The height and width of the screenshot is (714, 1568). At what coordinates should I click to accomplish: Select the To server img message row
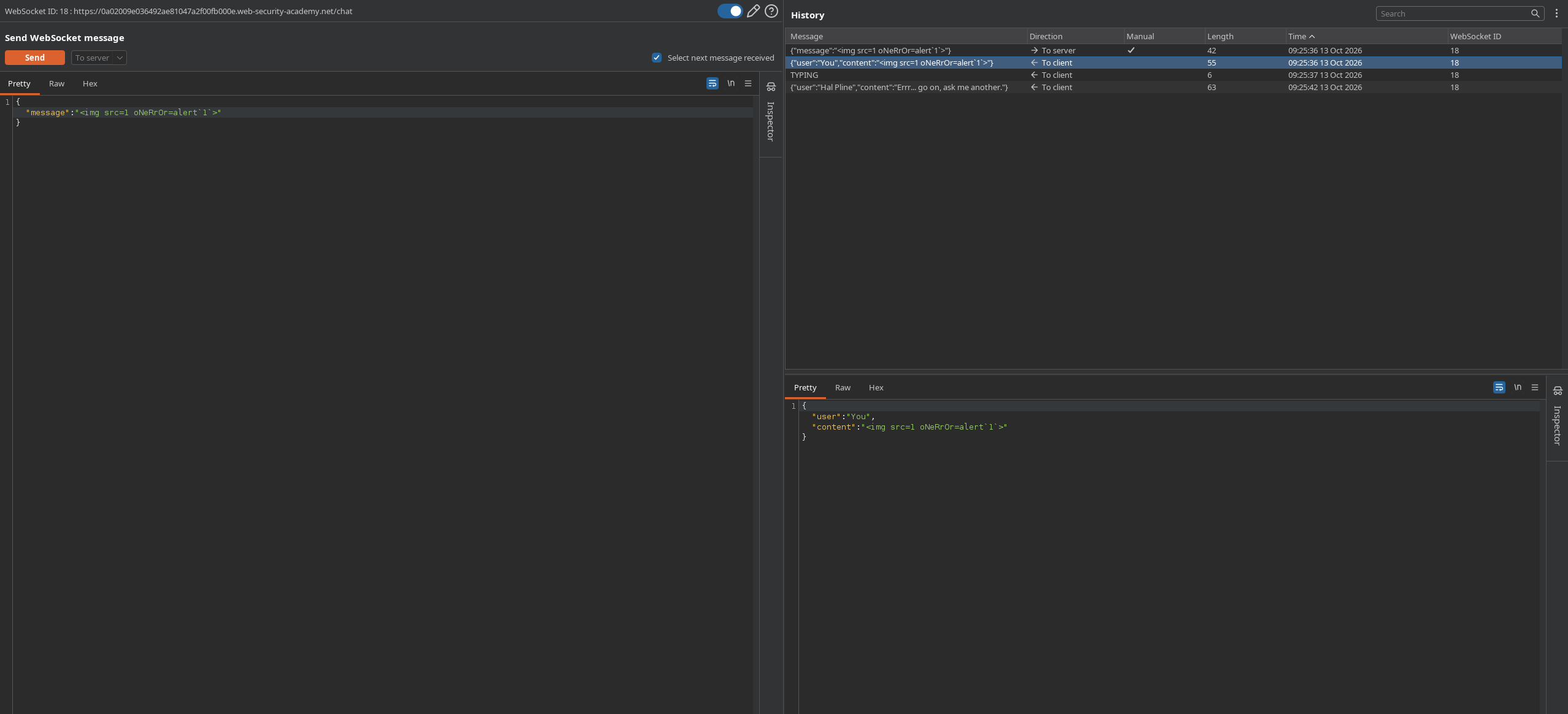pos(1173,50)
